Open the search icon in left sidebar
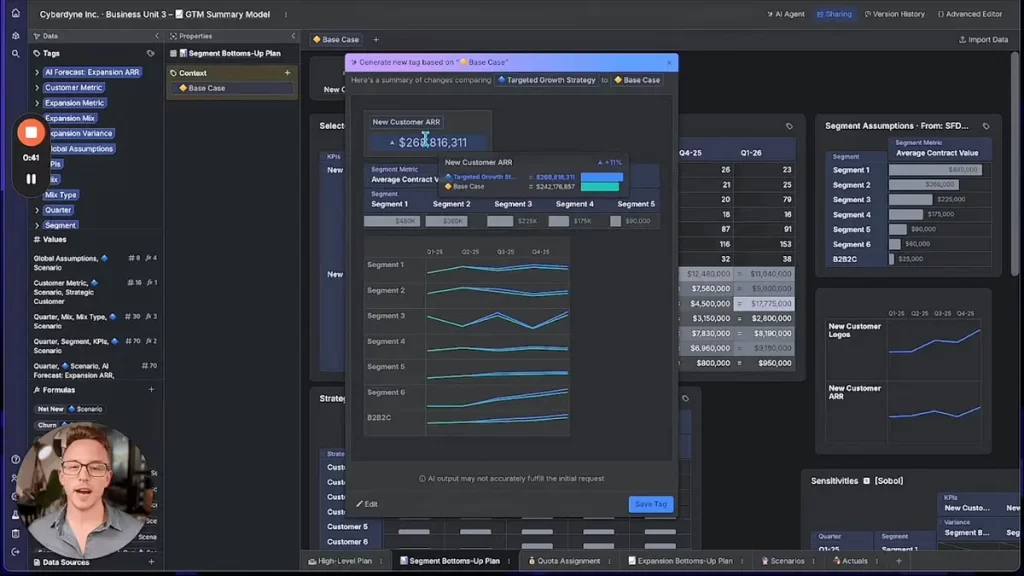 pos(15,54)
